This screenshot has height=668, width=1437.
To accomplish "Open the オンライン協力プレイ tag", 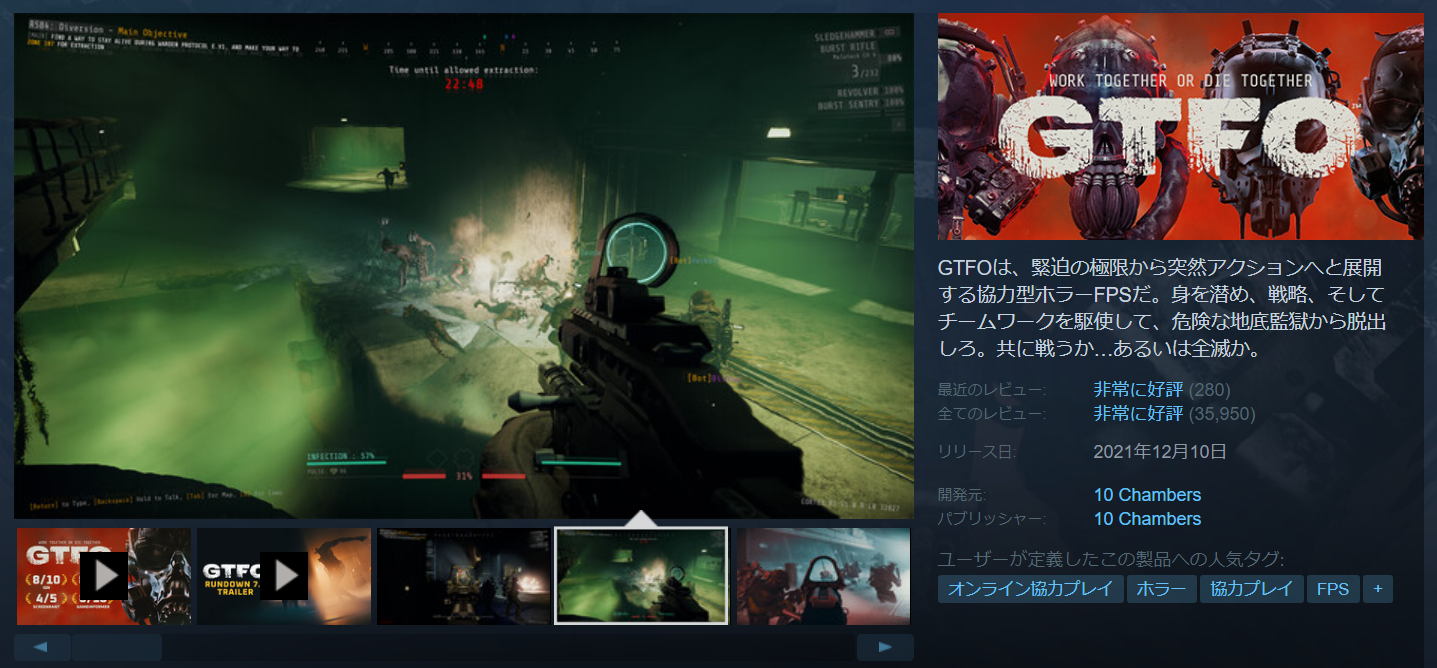I will tap(1030, 589).
